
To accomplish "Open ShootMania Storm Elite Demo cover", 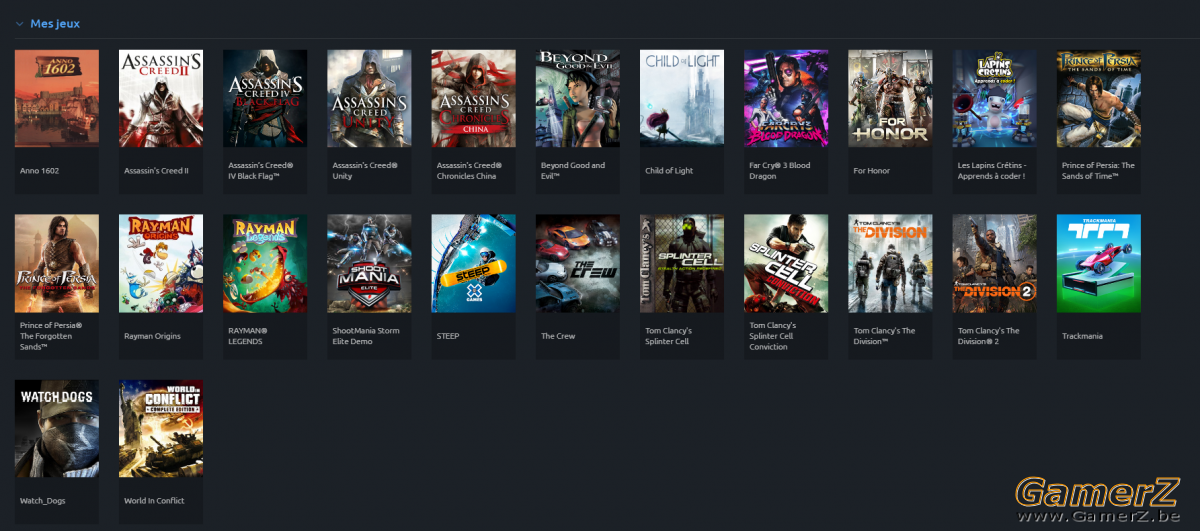I will (369, 263).
